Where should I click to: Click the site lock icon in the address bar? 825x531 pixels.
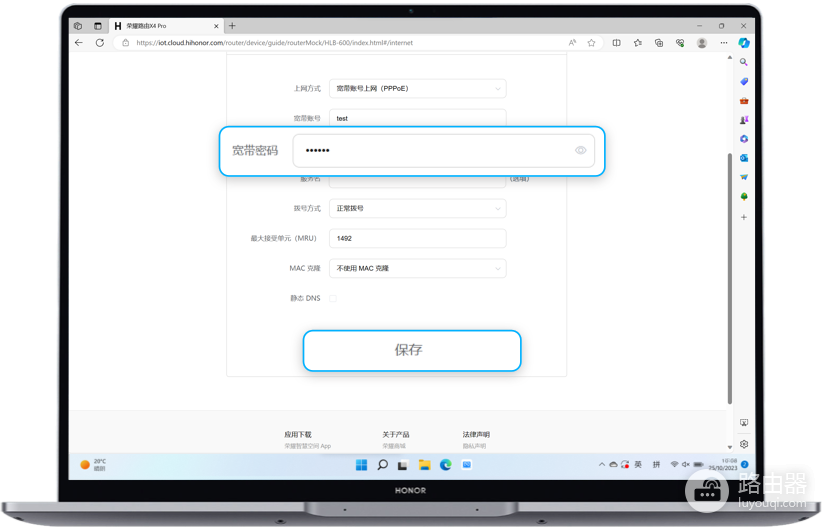click(125, 43)
